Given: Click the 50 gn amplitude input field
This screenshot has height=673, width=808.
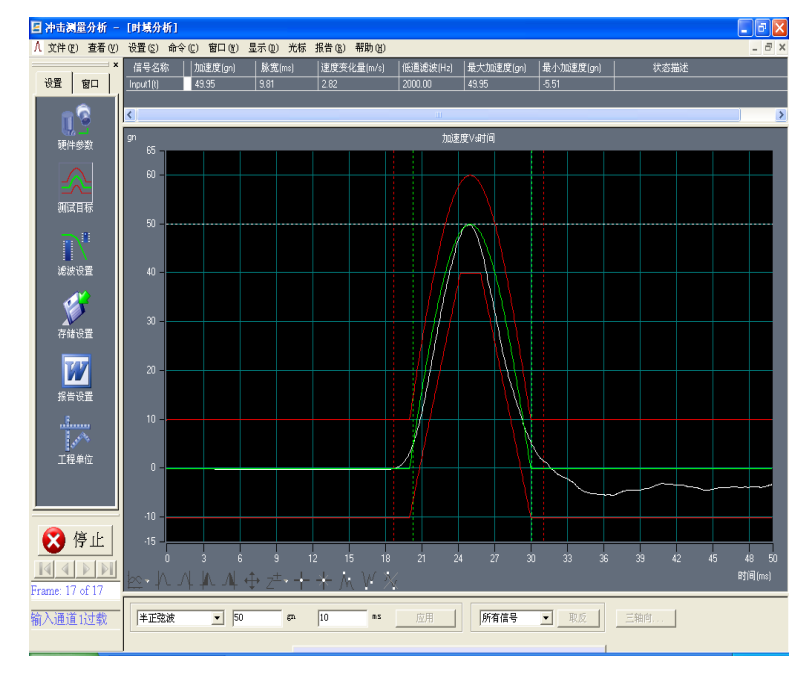Looking at the screenshot, I should [256, 619].
